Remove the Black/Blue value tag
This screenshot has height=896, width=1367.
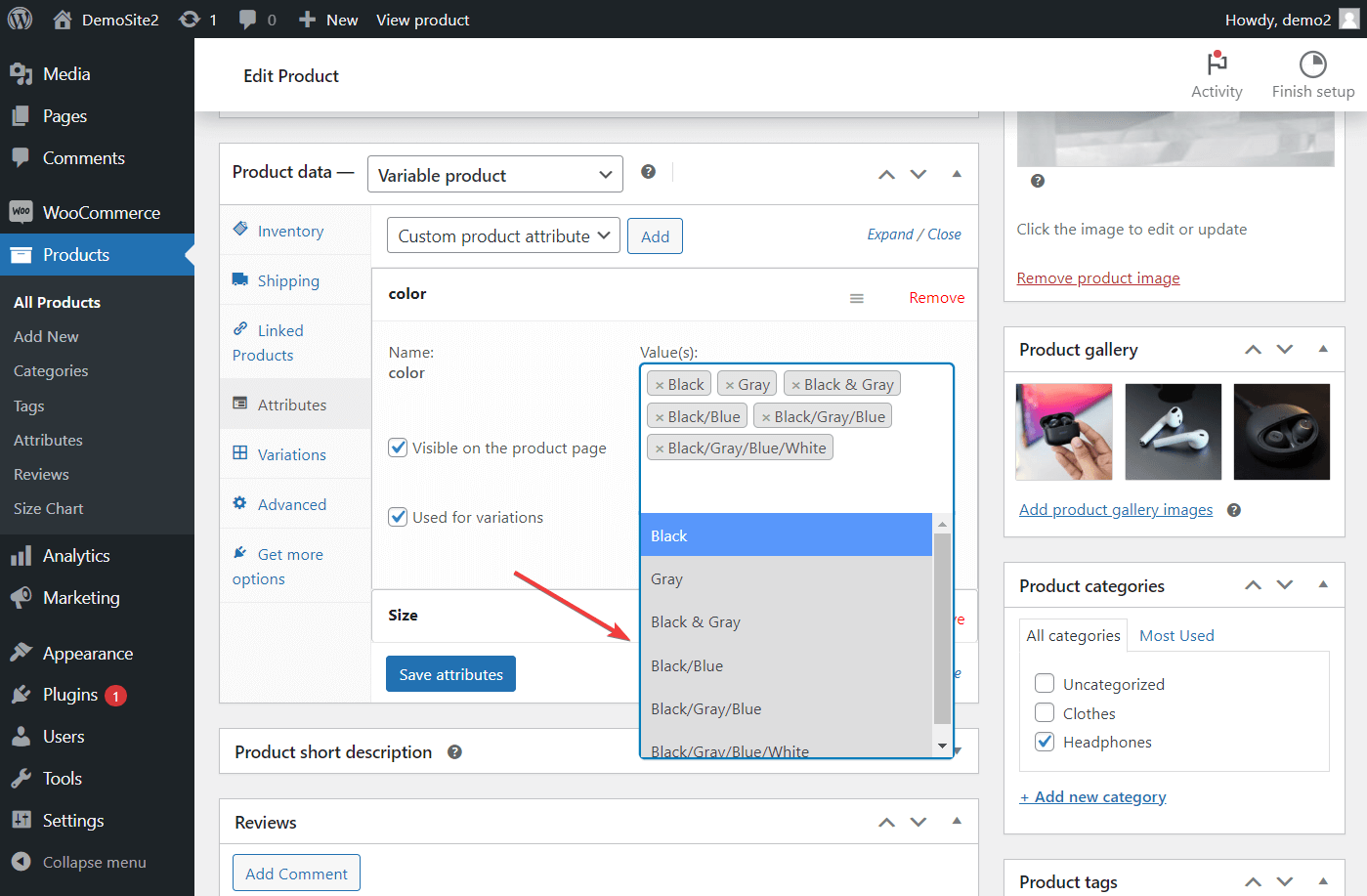660,418
